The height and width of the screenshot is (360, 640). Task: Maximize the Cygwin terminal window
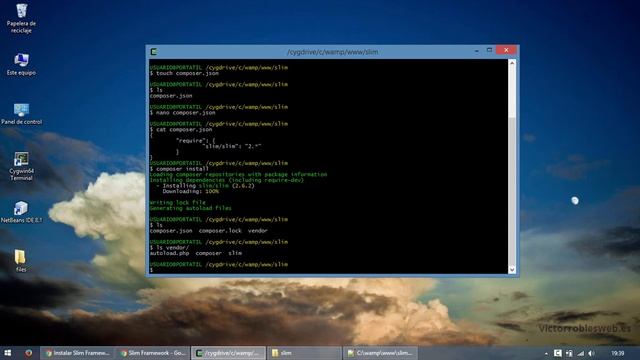point(489,50)
